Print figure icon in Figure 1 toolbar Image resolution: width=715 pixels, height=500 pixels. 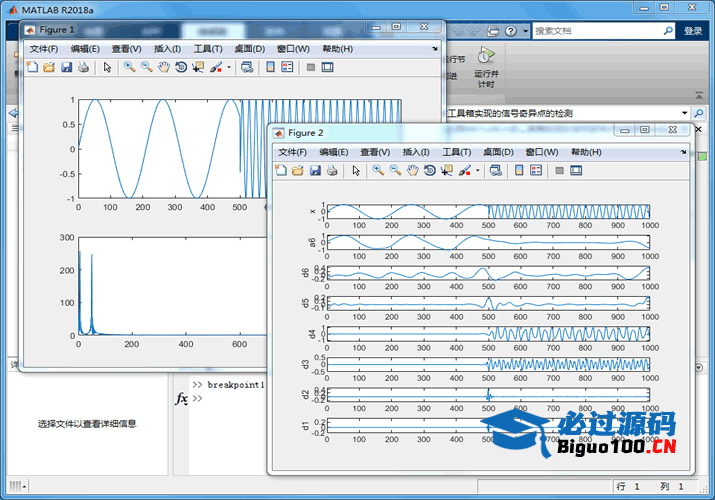tap(83, 67)
